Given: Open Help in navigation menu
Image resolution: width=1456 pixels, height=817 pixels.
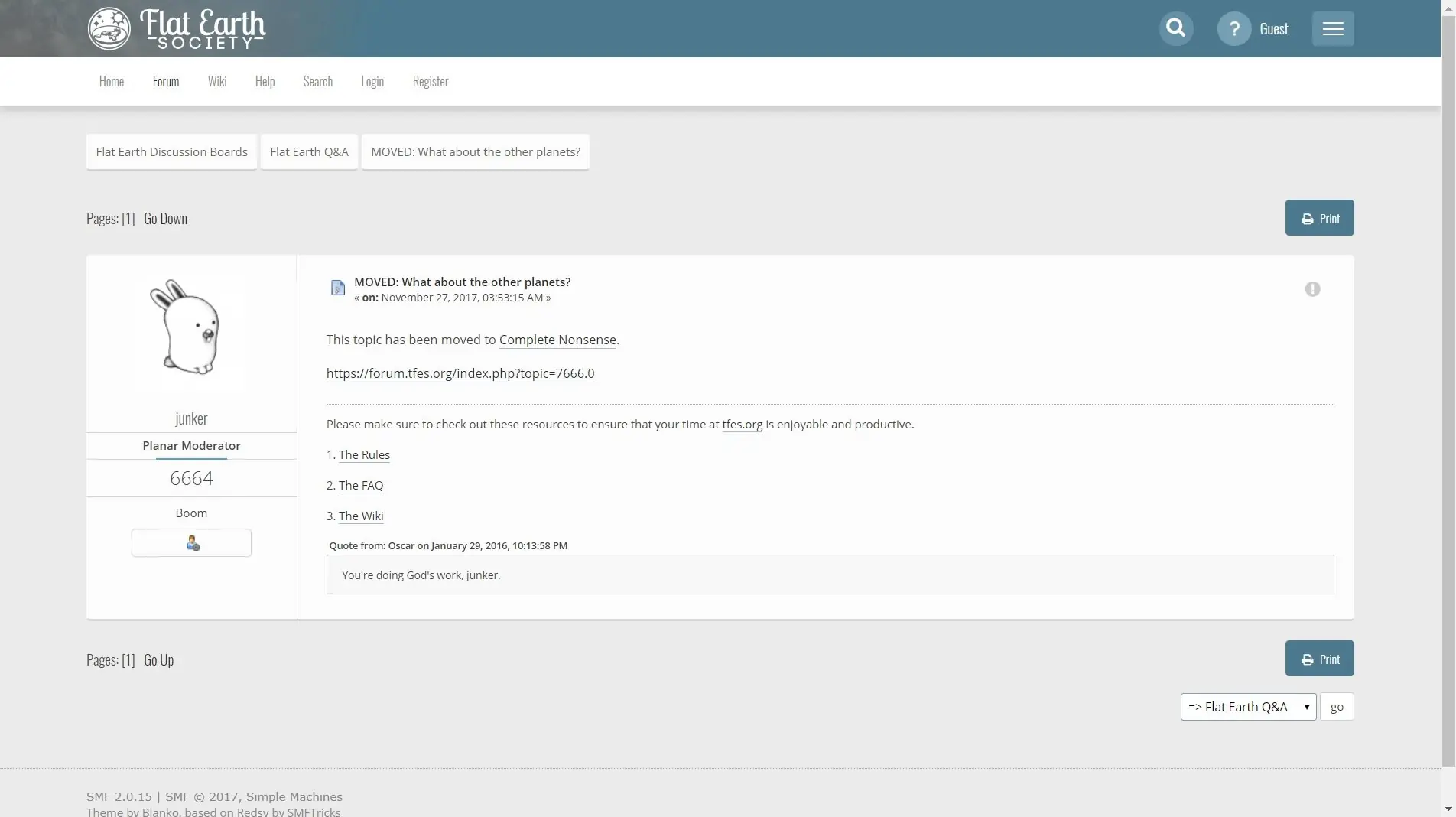Looking at the screenshot, I should pos(265,81).
